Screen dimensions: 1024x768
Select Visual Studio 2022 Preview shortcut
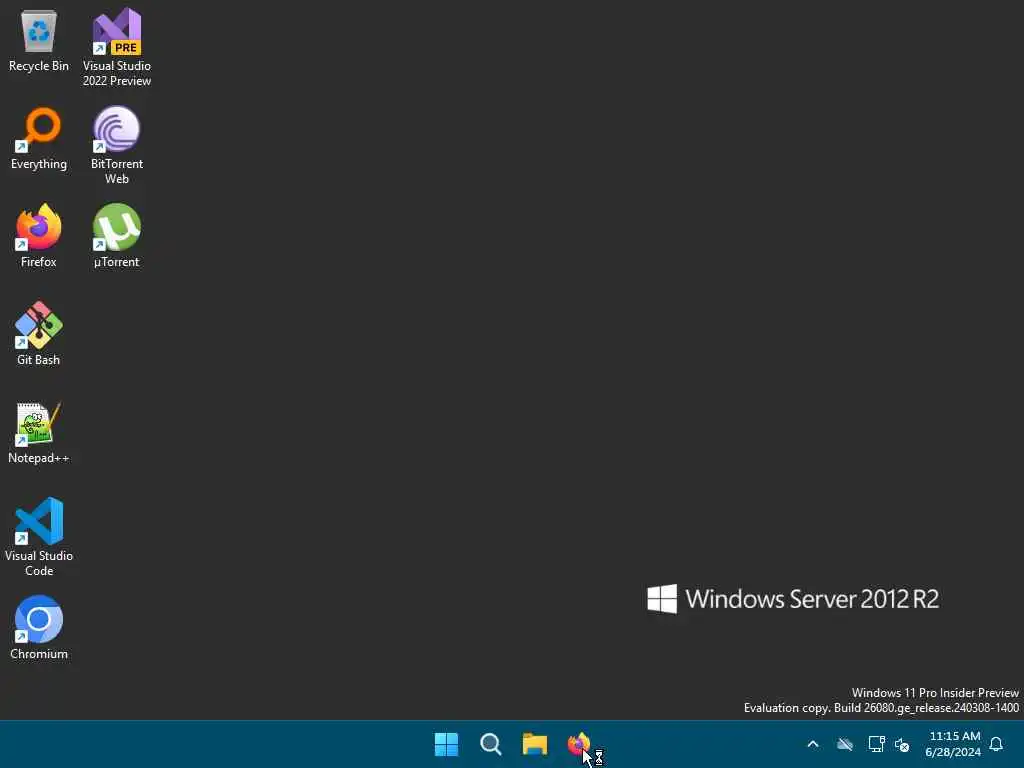click(x=117, y=48)
